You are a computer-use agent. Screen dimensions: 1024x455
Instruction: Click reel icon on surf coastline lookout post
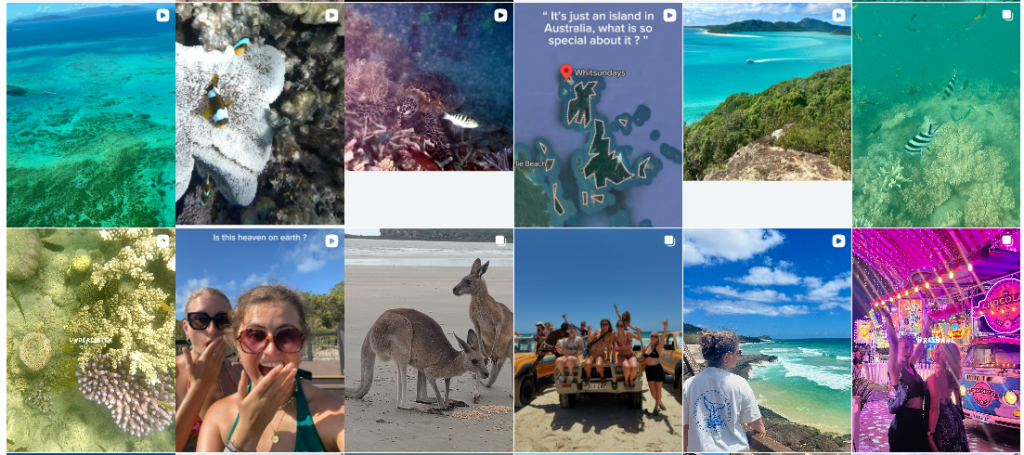point(838,241)
